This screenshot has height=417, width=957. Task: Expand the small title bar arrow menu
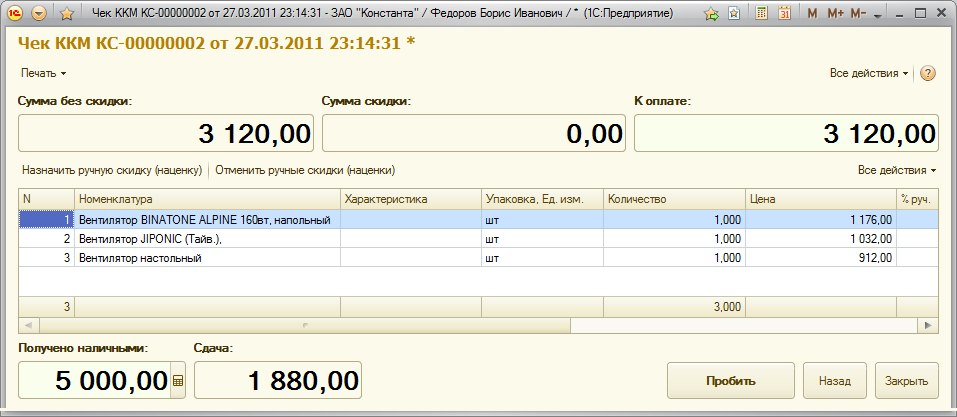click(878, 16)
